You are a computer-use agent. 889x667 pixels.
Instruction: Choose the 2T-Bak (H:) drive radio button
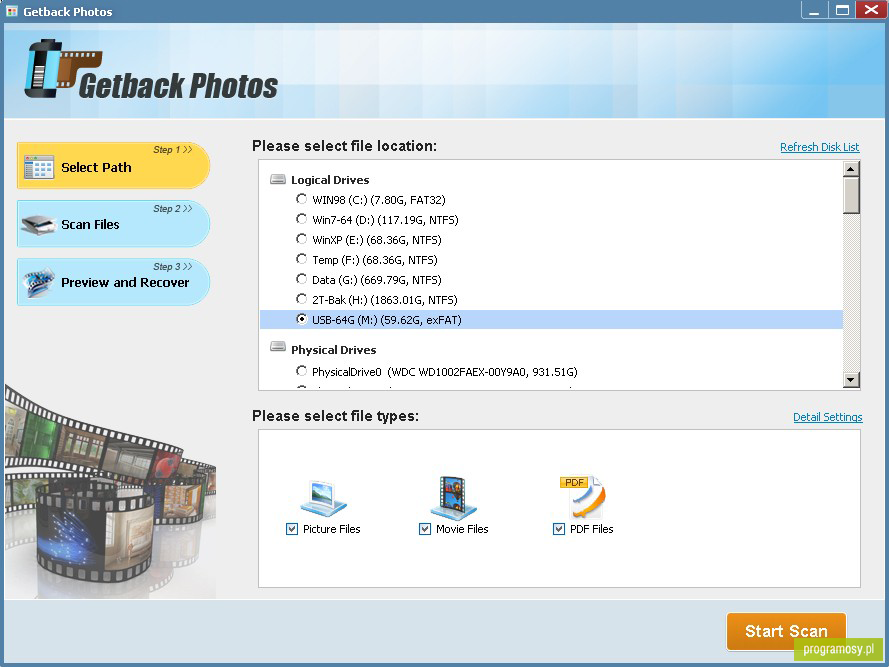coord(302,299)
